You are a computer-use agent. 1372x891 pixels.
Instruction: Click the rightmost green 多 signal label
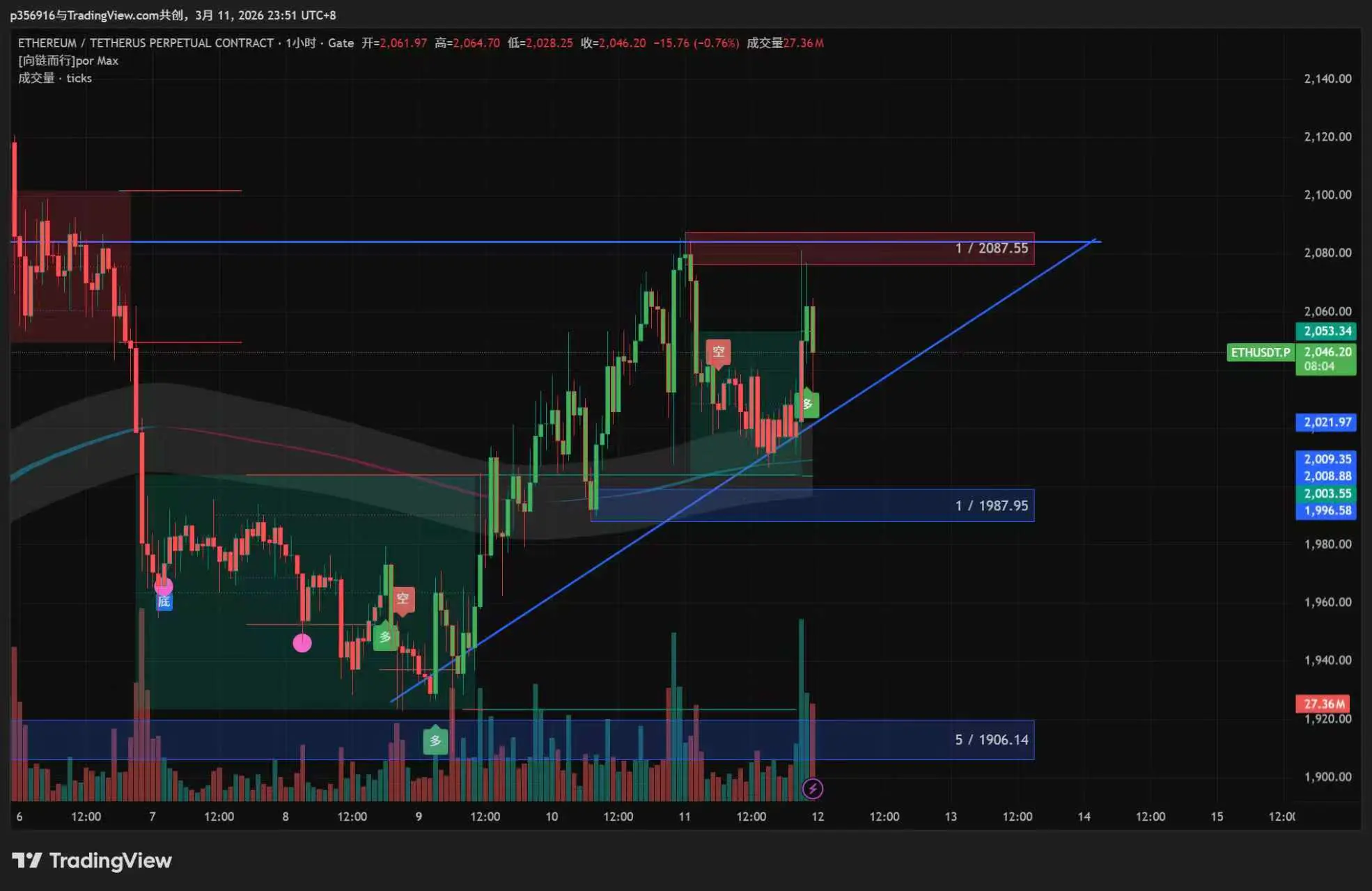(x=807, y=404)
